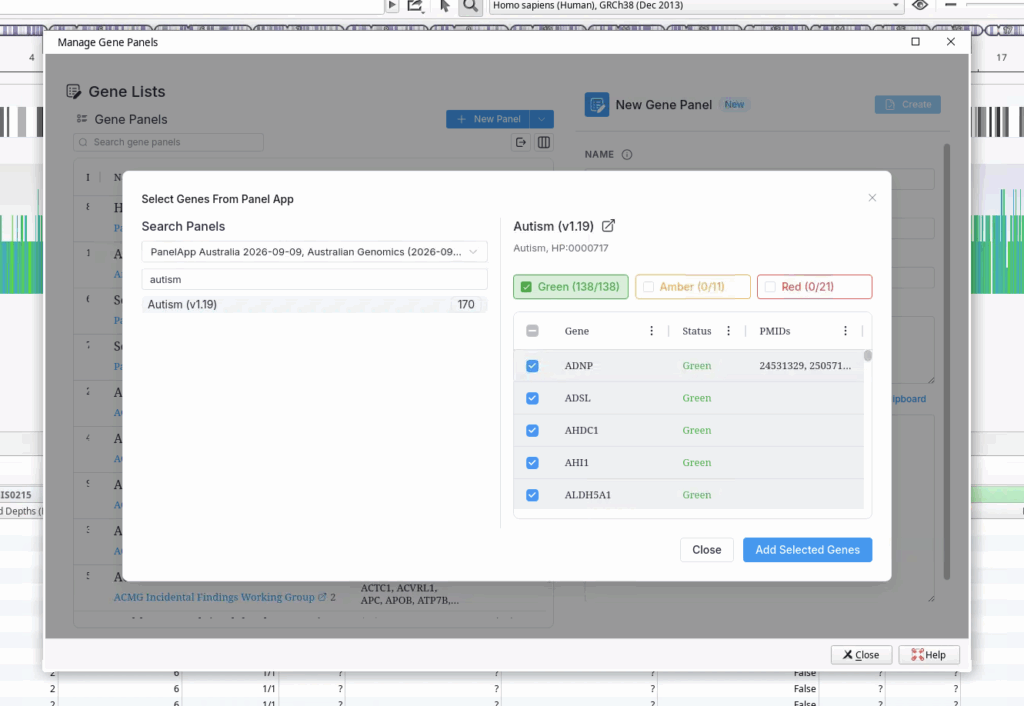
Task: Toggle the Amber (0/11) filter checkbox
Action: [648, 287]
